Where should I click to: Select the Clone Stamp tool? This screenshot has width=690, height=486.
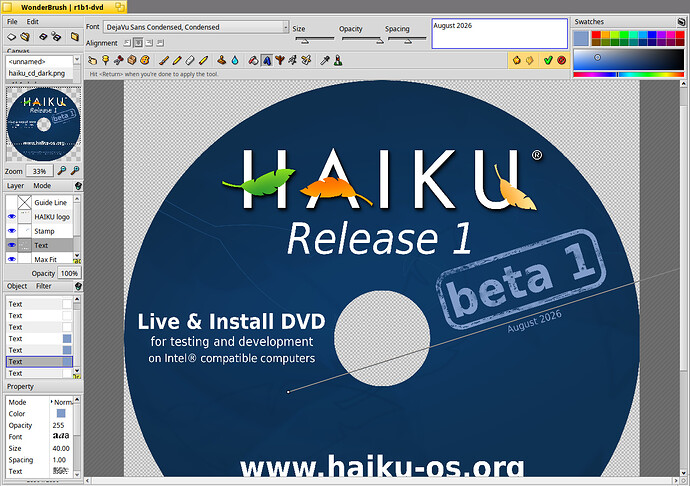(222, 60)
